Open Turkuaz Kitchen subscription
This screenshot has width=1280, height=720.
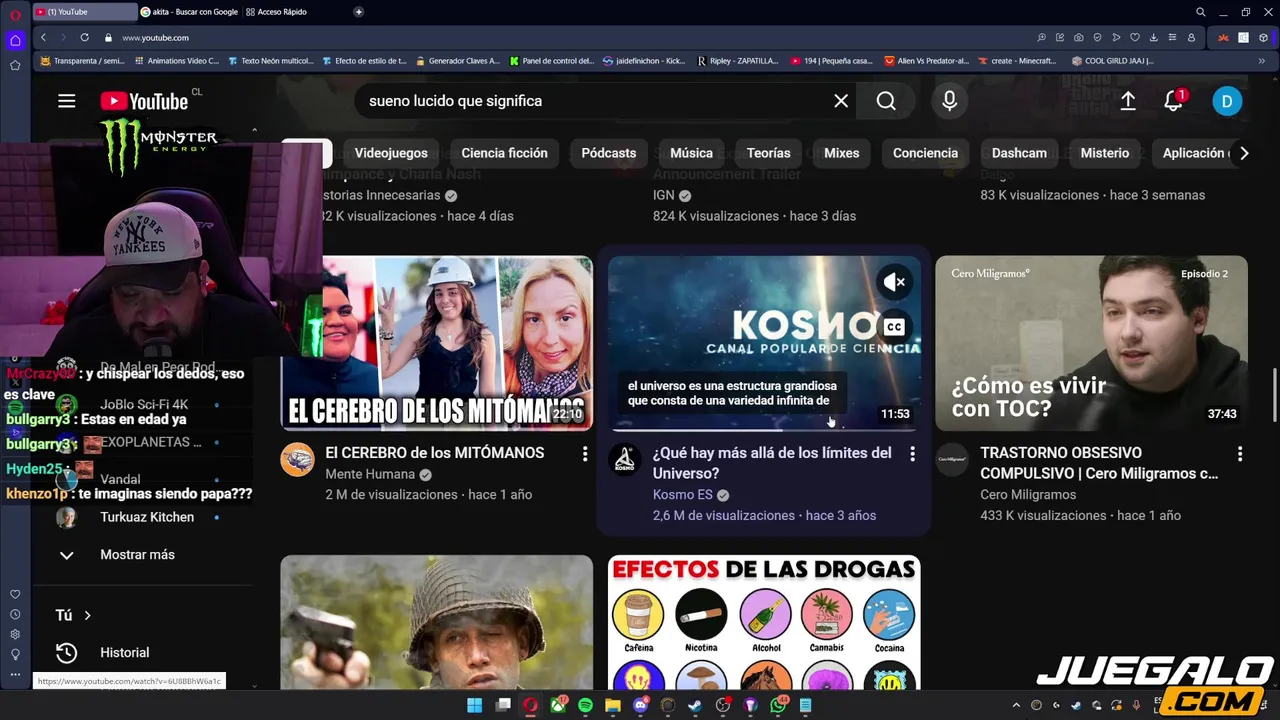coord(147,517)
